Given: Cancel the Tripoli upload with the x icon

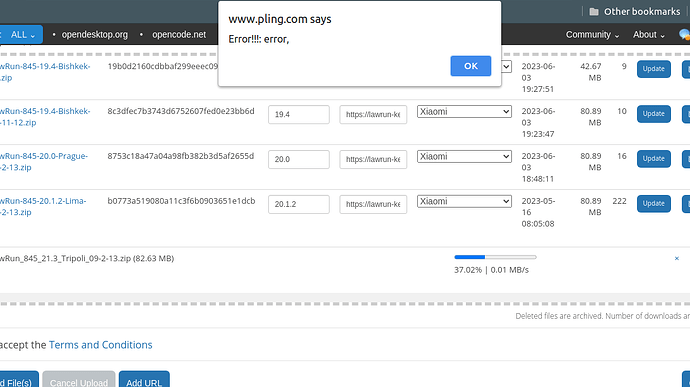Looking at the screenshot, I should [x=677, y=258].
